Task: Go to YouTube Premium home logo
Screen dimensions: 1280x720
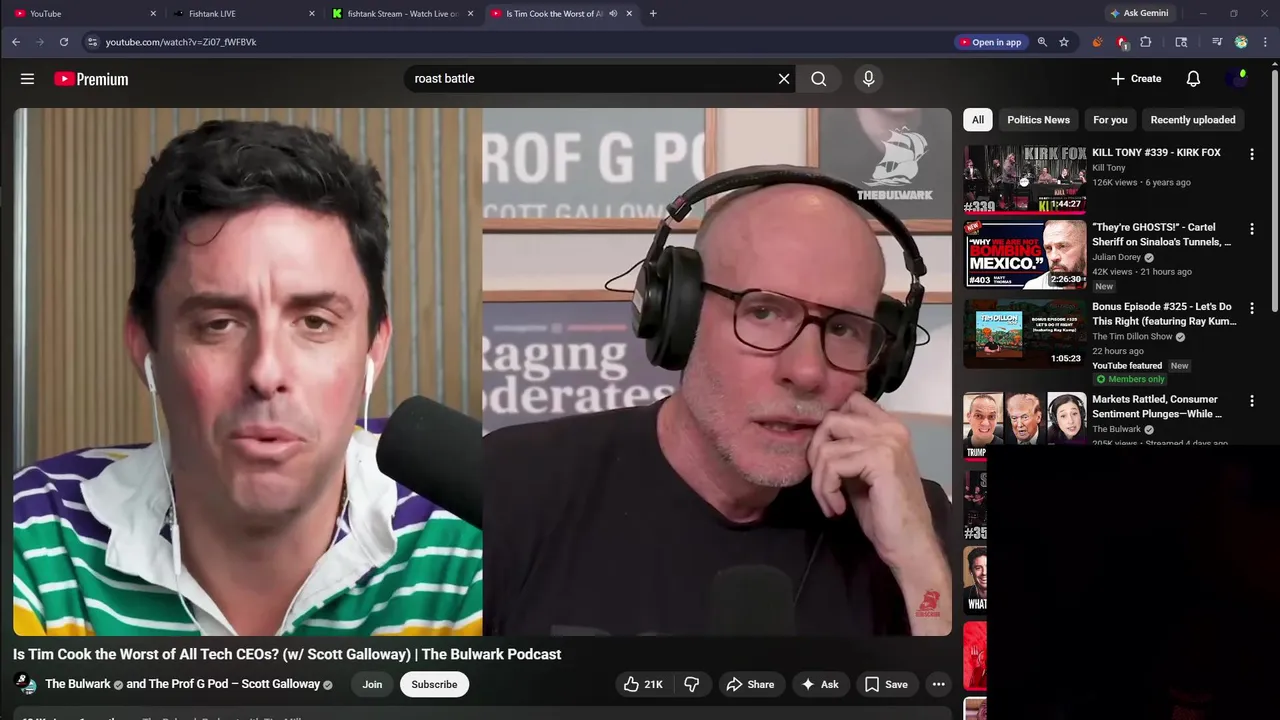Action: click(x=91, y=79)
